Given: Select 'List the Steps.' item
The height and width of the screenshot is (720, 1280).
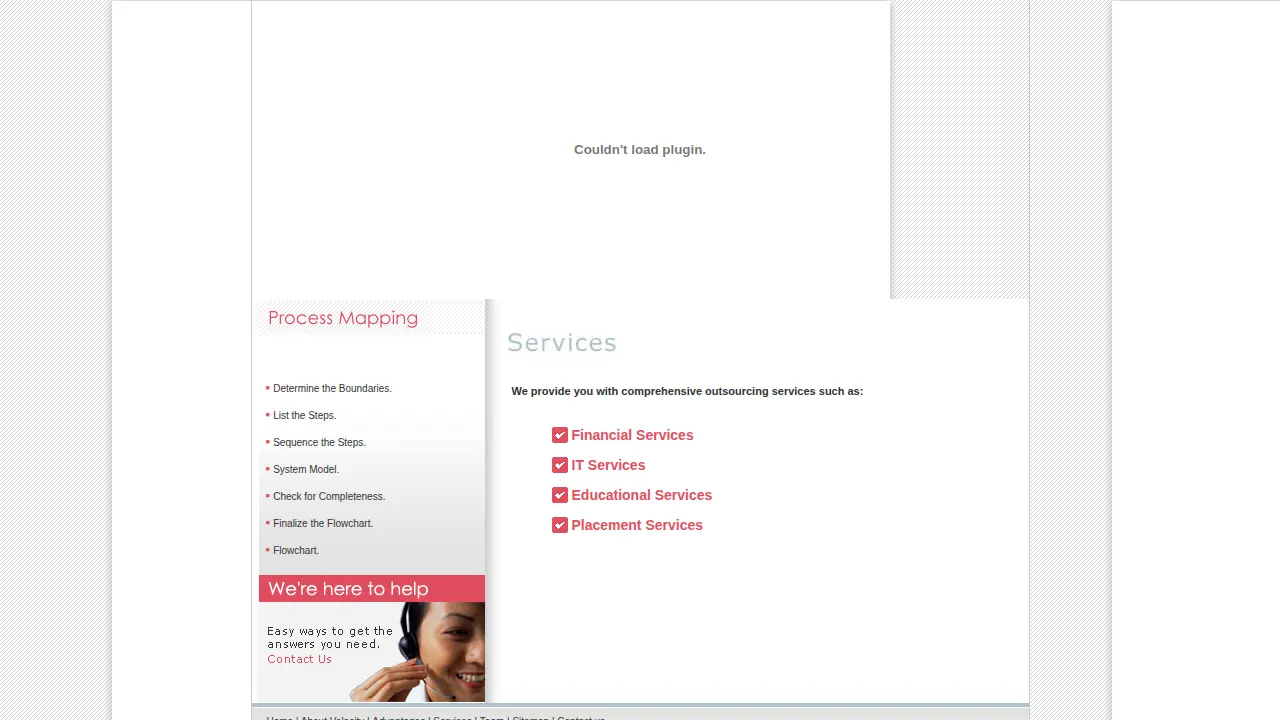Looking at the screenshot, I should [x=305, y=415].
